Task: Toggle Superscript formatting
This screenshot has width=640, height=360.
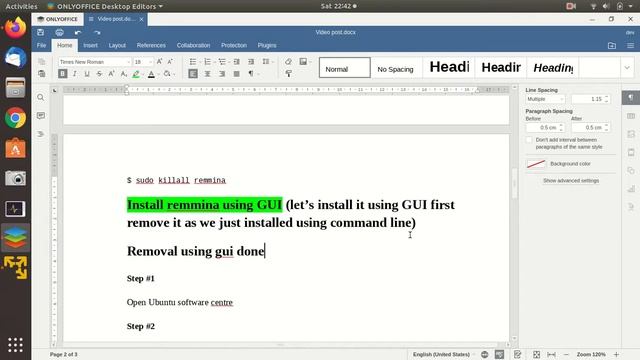Action: coord(111,74)
